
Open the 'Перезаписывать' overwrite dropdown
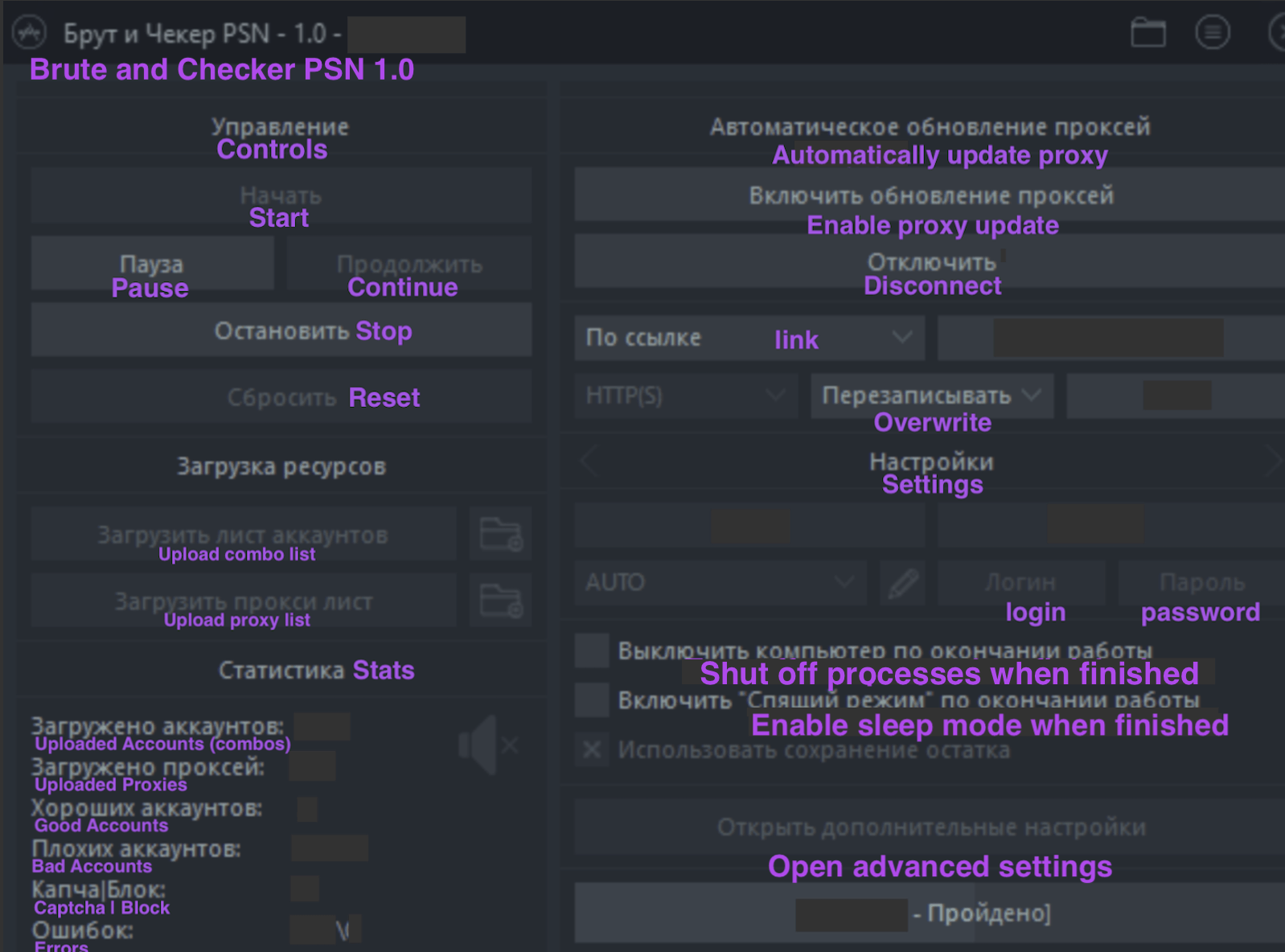coord(931,396)
